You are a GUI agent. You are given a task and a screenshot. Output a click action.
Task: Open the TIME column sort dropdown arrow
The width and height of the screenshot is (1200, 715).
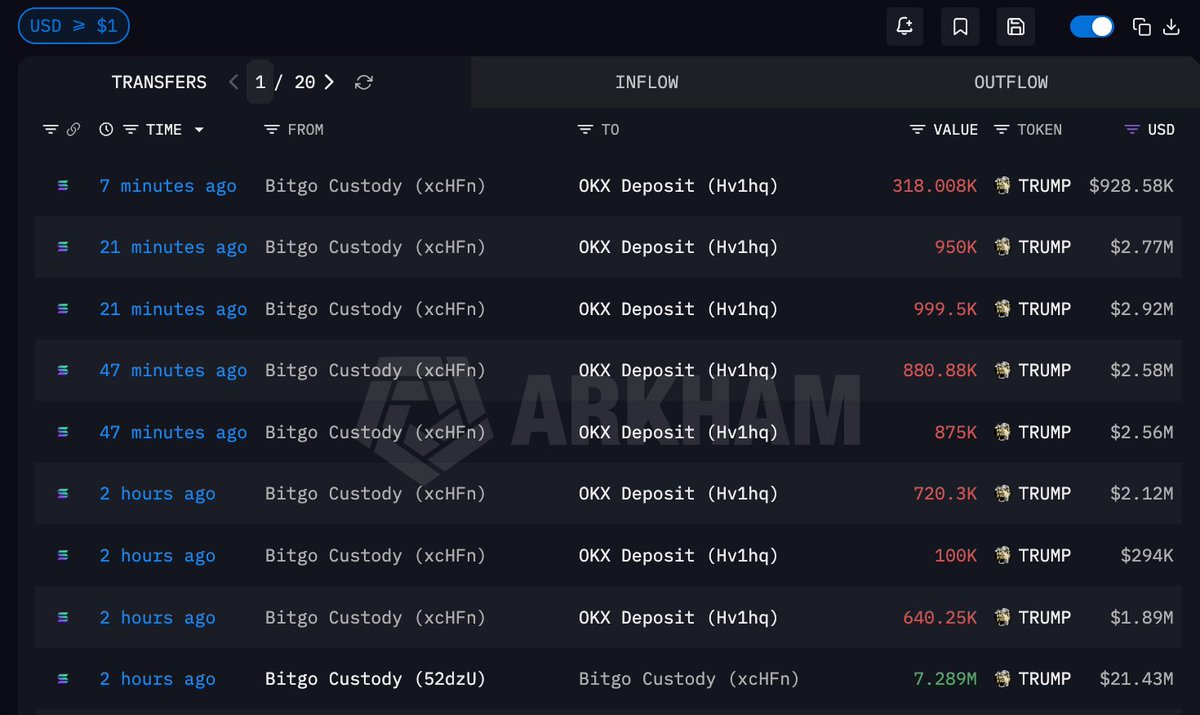click(199, 130)
